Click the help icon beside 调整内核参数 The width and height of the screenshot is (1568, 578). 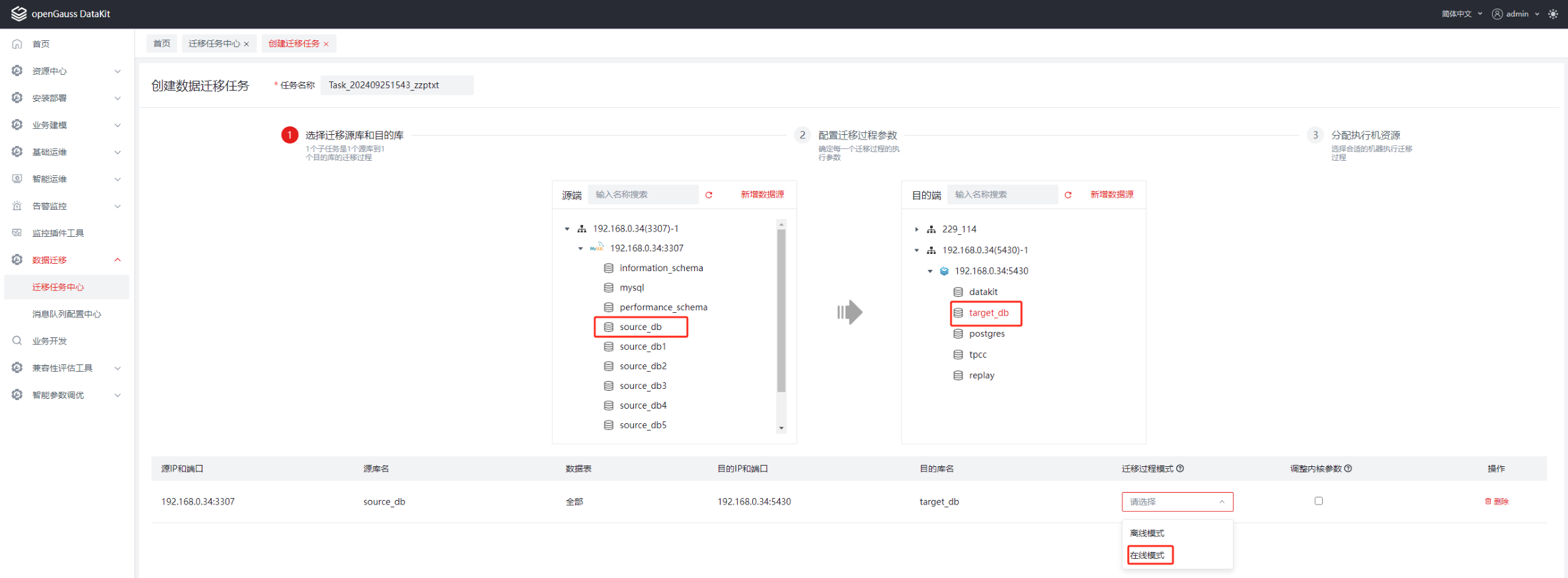pyautogui.click(x=1349, y=469)
